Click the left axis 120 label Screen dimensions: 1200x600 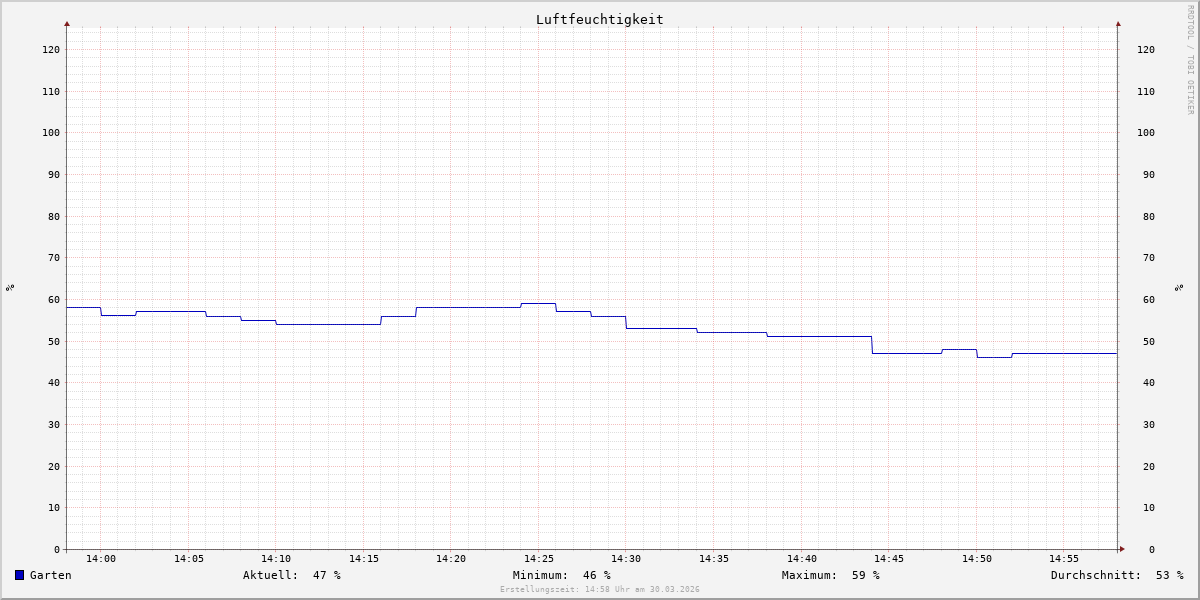[x=51, y=49]
